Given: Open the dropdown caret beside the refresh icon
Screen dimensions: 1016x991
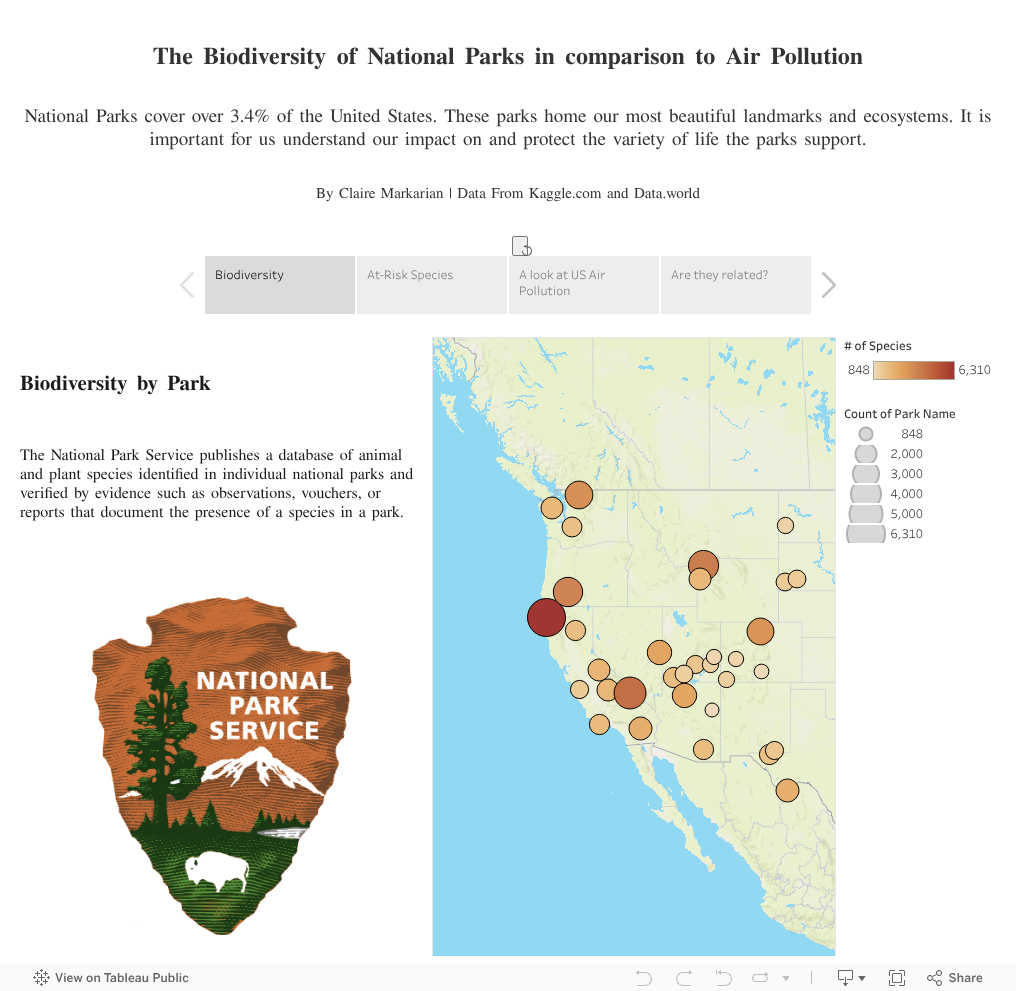Looking at the screenshot, I should (x=786, y=978).
